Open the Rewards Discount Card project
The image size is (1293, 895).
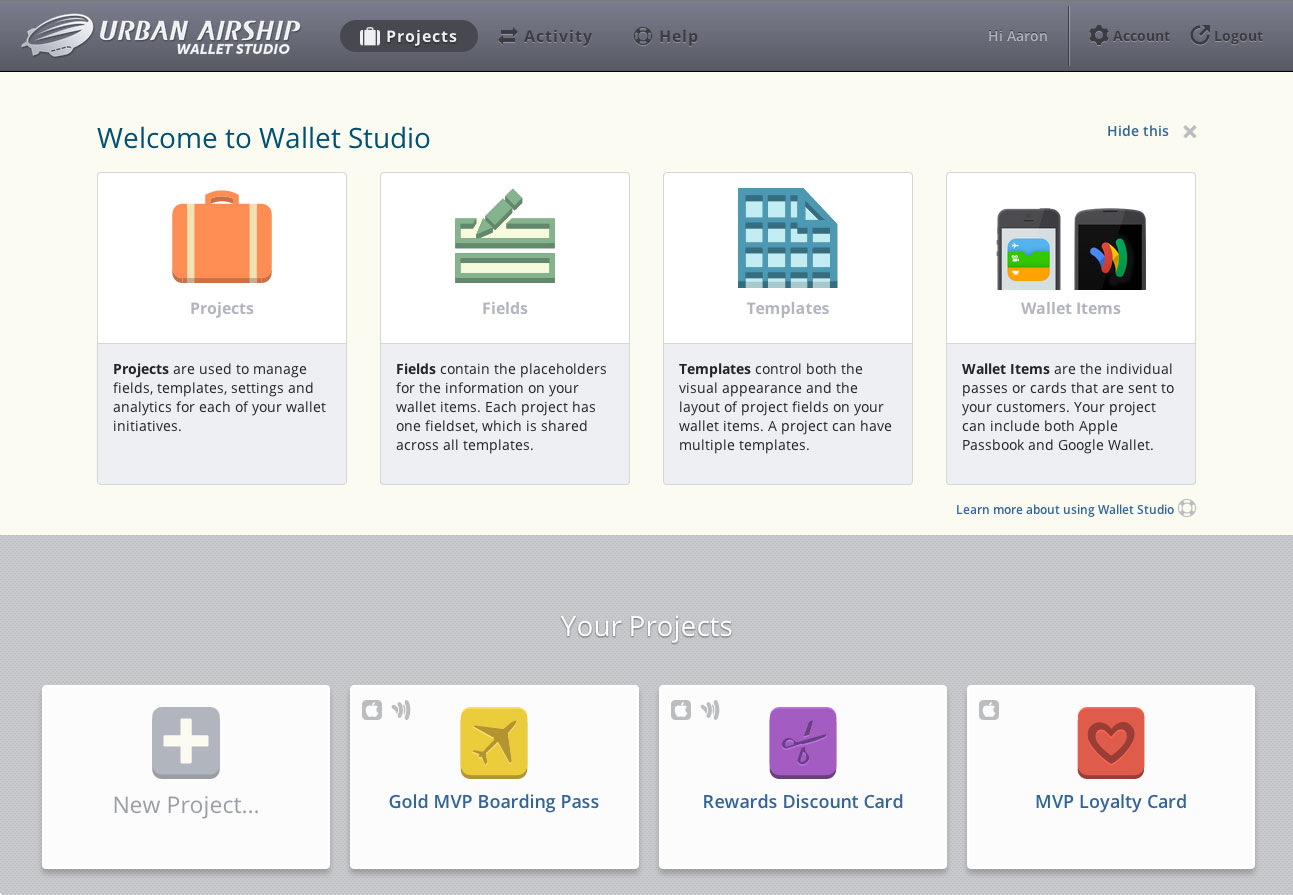pos(803,801)
